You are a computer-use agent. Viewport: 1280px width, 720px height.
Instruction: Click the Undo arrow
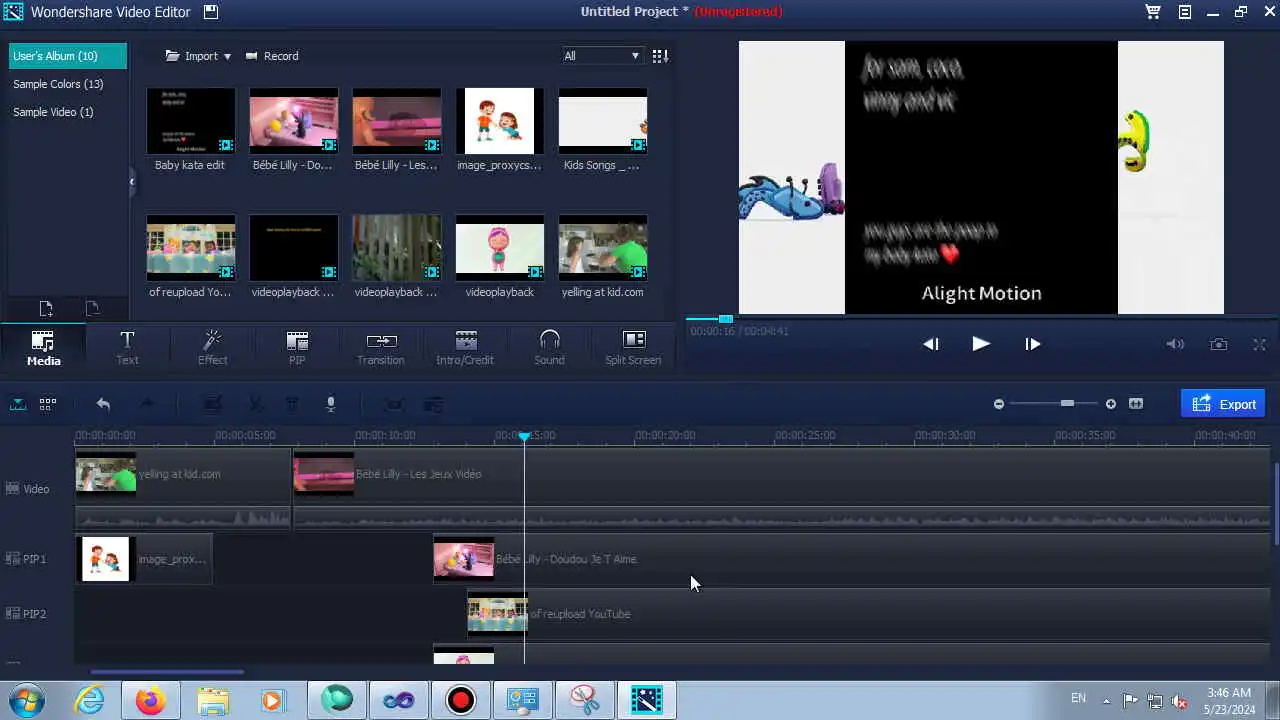point(103,404)
